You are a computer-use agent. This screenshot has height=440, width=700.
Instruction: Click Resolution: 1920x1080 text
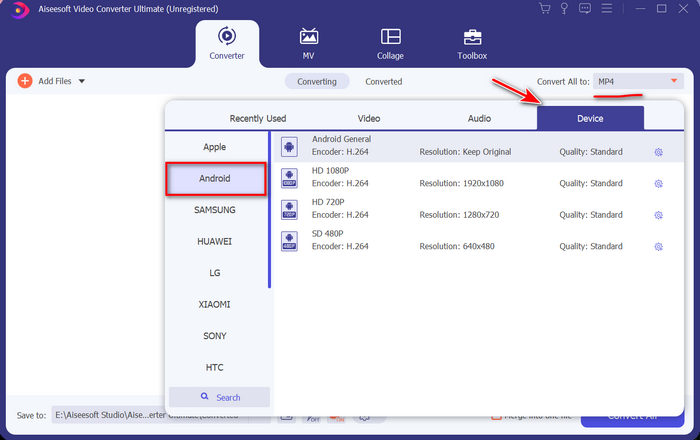[x=462, y=183]
